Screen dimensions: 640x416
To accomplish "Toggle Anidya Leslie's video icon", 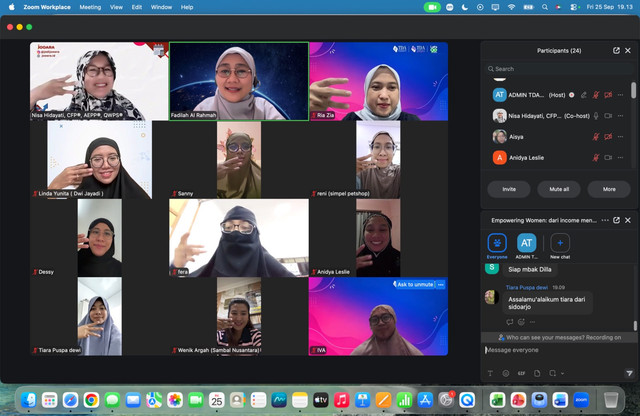I will pos(608,158).
